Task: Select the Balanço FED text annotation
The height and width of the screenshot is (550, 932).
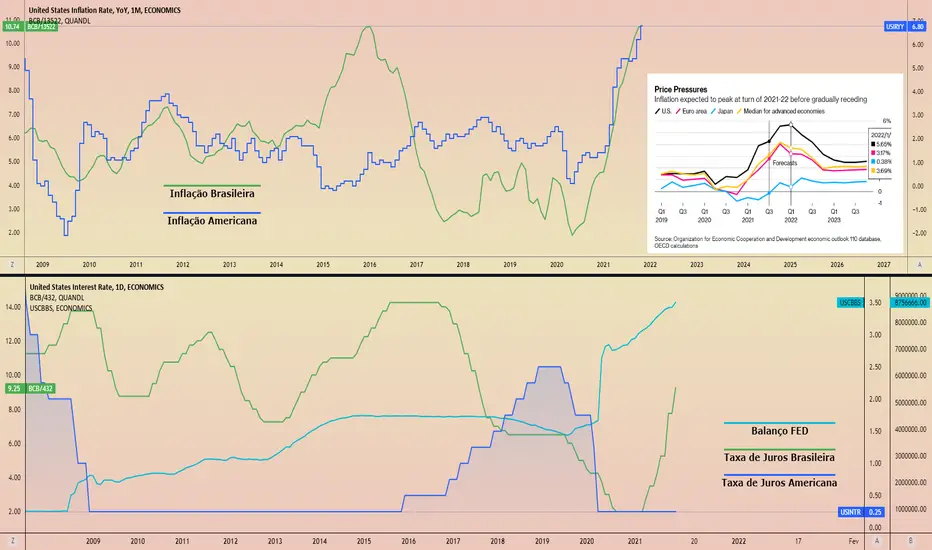Action: (x=779, y=431)
